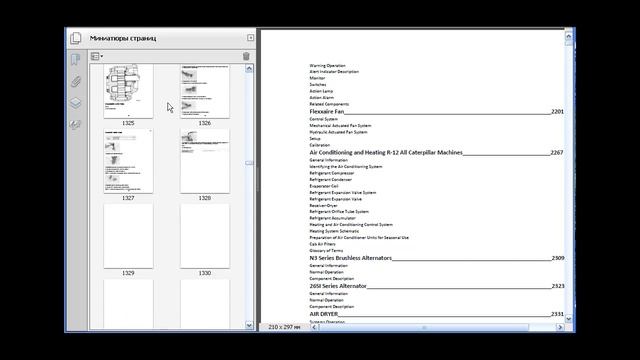Viewport: 640px width, 360px height.
Task: Collapse the thumbnails panel with corner button
Action: [250, 38]
